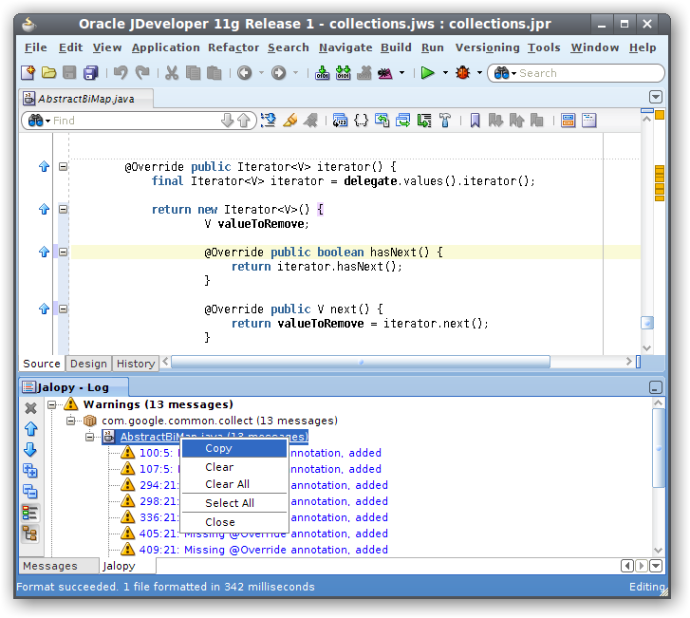Viewport: 690px width, 618px height.
Task: Click the Save All icon
Action: point(91,73)
